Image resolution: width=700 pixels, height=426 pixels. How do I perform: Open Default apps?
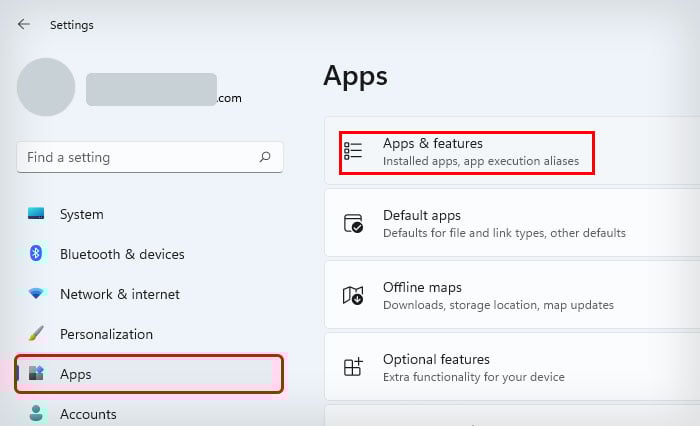point(512,223)
